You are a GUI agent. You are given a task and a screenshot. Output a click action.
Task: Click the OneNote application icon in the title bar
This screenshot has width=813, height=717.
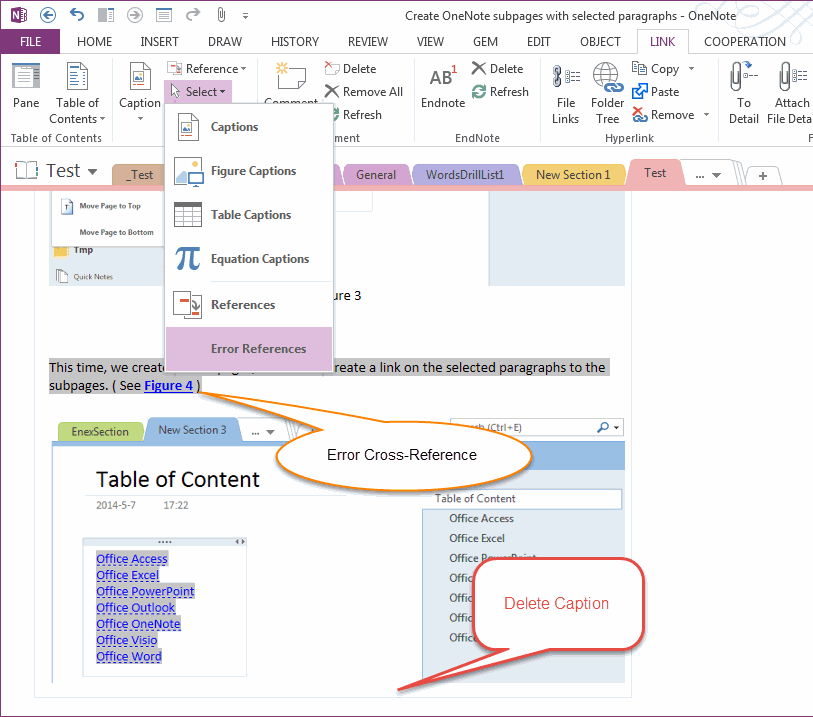click(x=19, y=15)
